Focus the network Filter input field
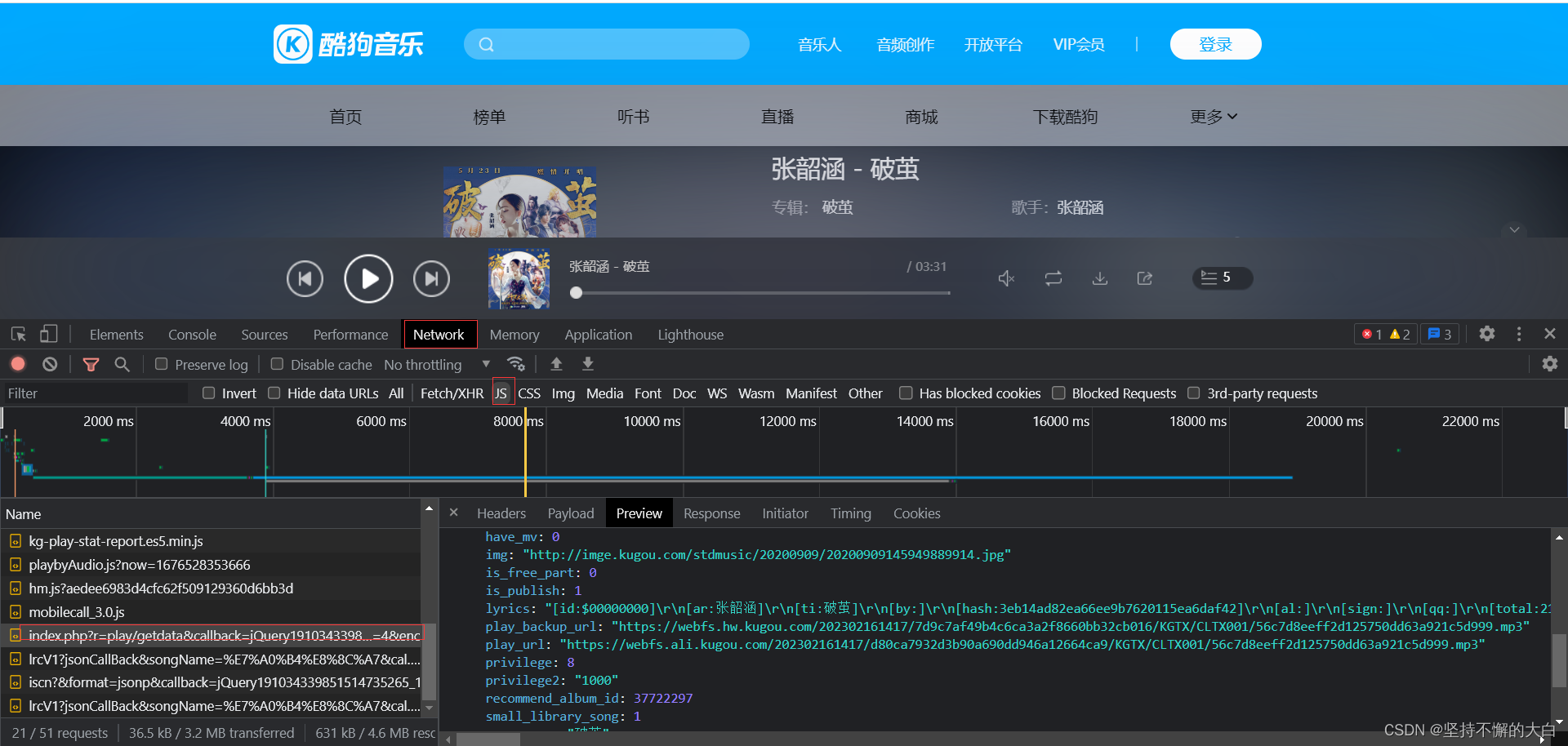Viewport: 1568px width, 746px height. tap(96, 393)
